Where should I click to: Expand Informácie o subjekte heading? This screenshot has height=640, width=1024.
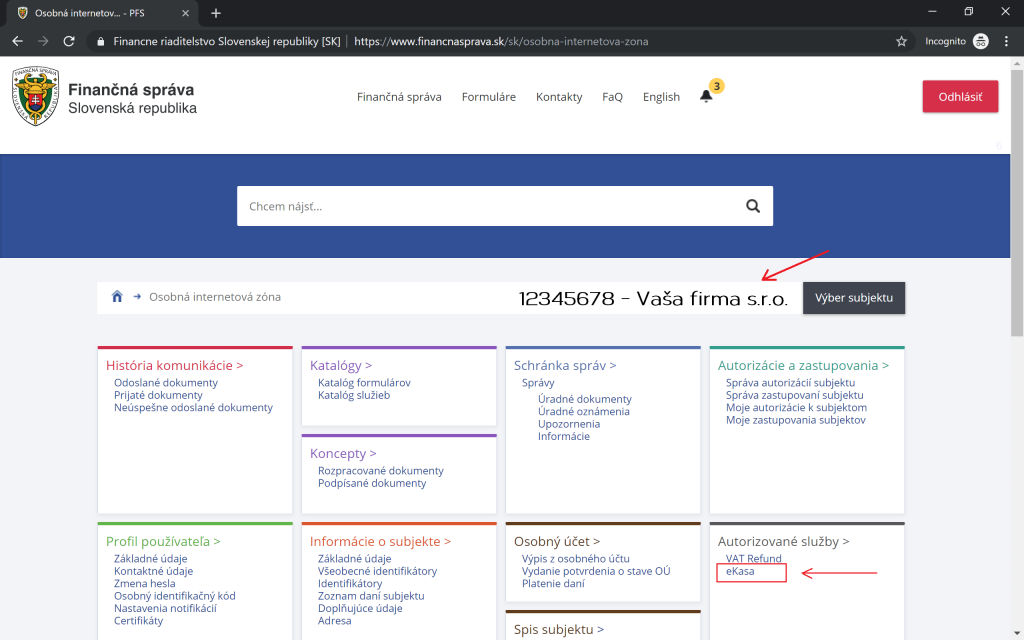[380, 541]
